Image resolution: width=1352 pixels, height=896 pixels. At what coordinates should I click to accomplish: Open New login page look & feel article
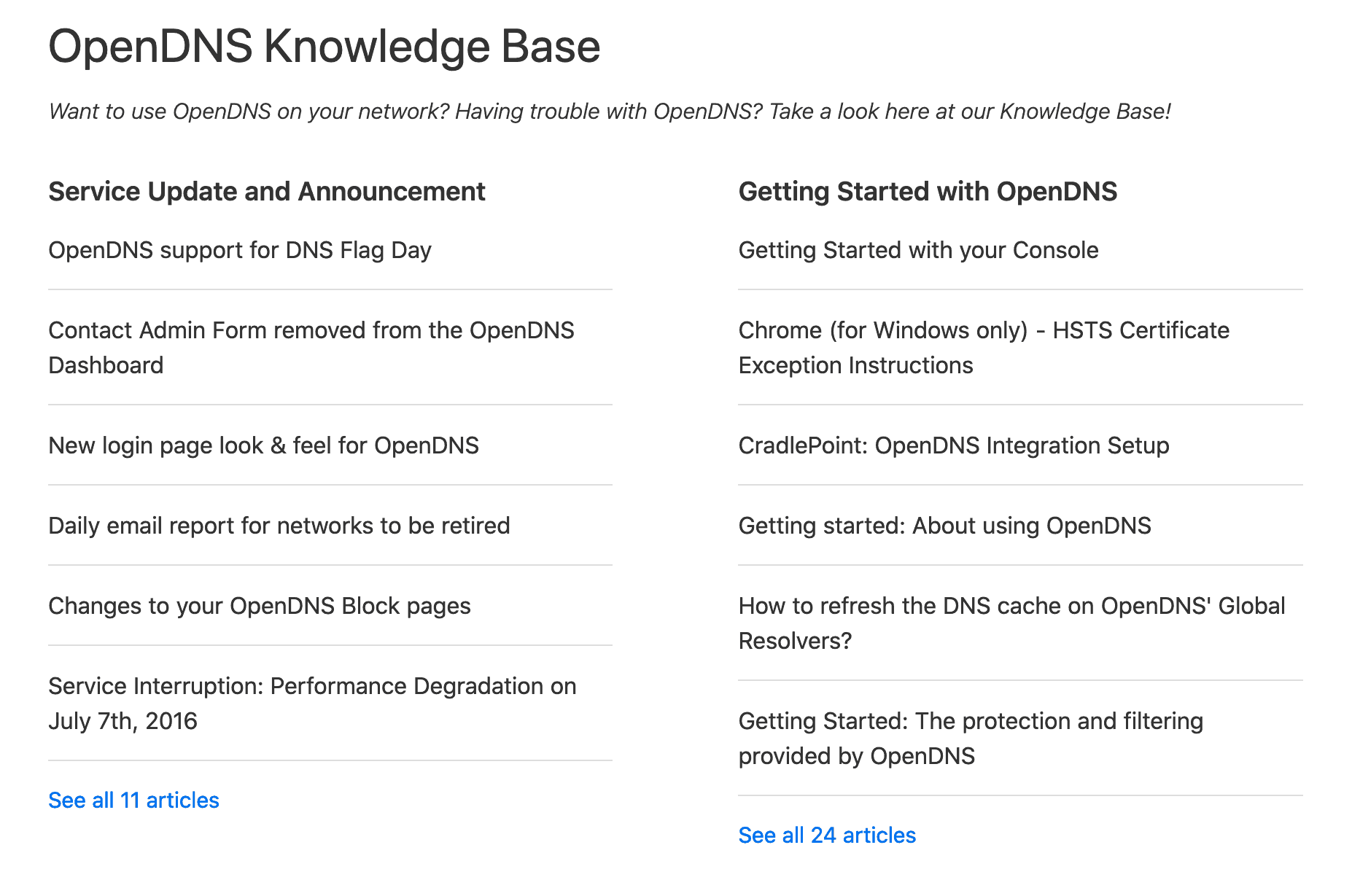click(x=263, y=445)
